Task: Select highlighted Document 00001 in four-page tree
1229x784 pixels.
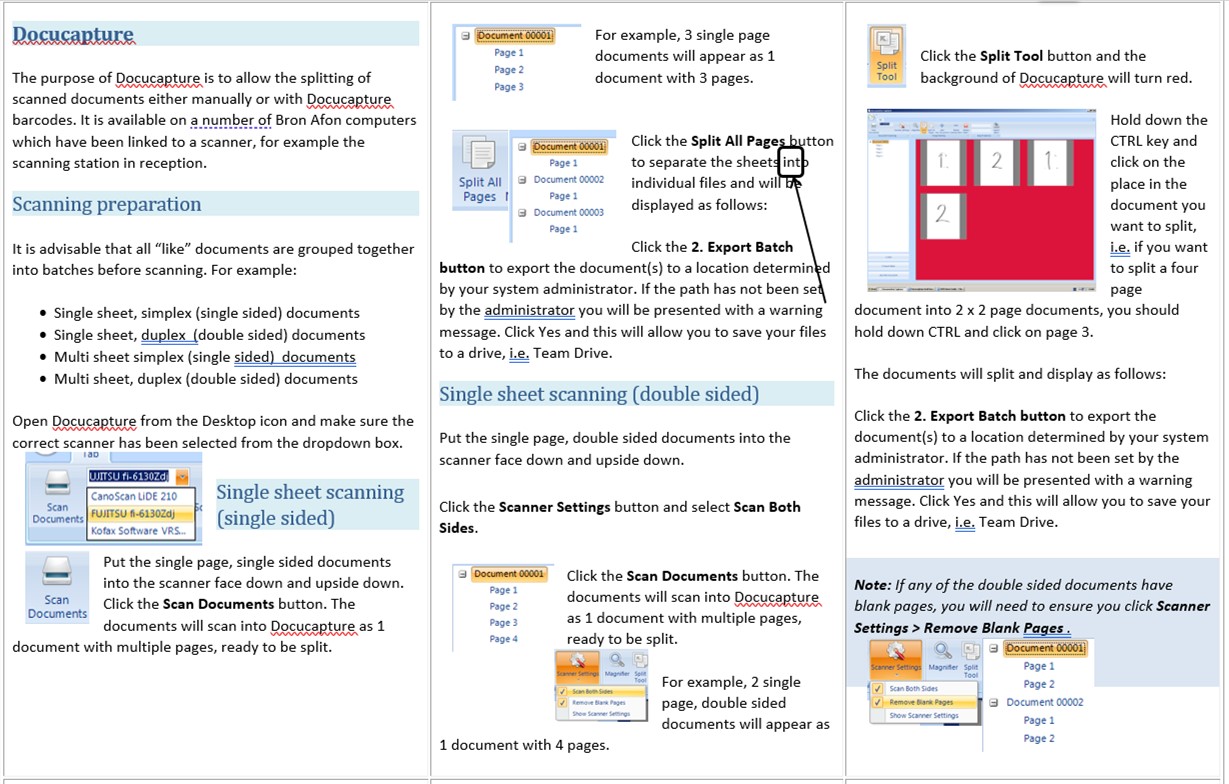Action: pos(509,574)
